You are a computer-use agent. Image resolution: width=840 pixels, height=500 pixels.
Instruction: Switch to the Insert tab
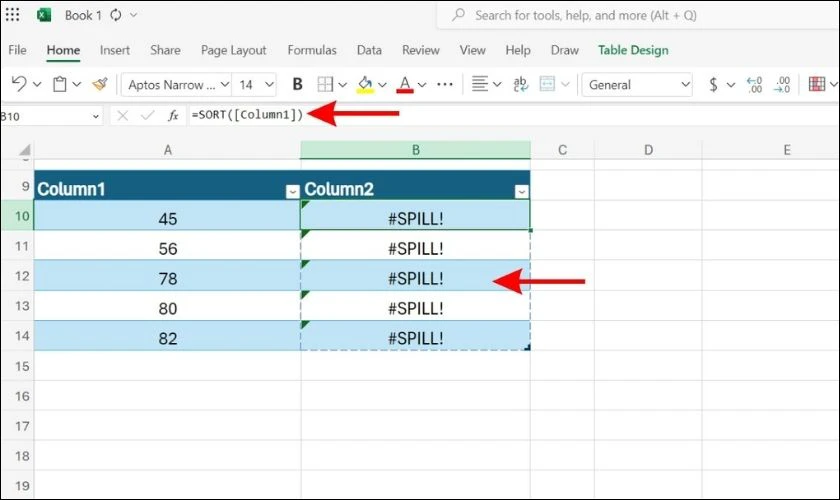point(115,50)
